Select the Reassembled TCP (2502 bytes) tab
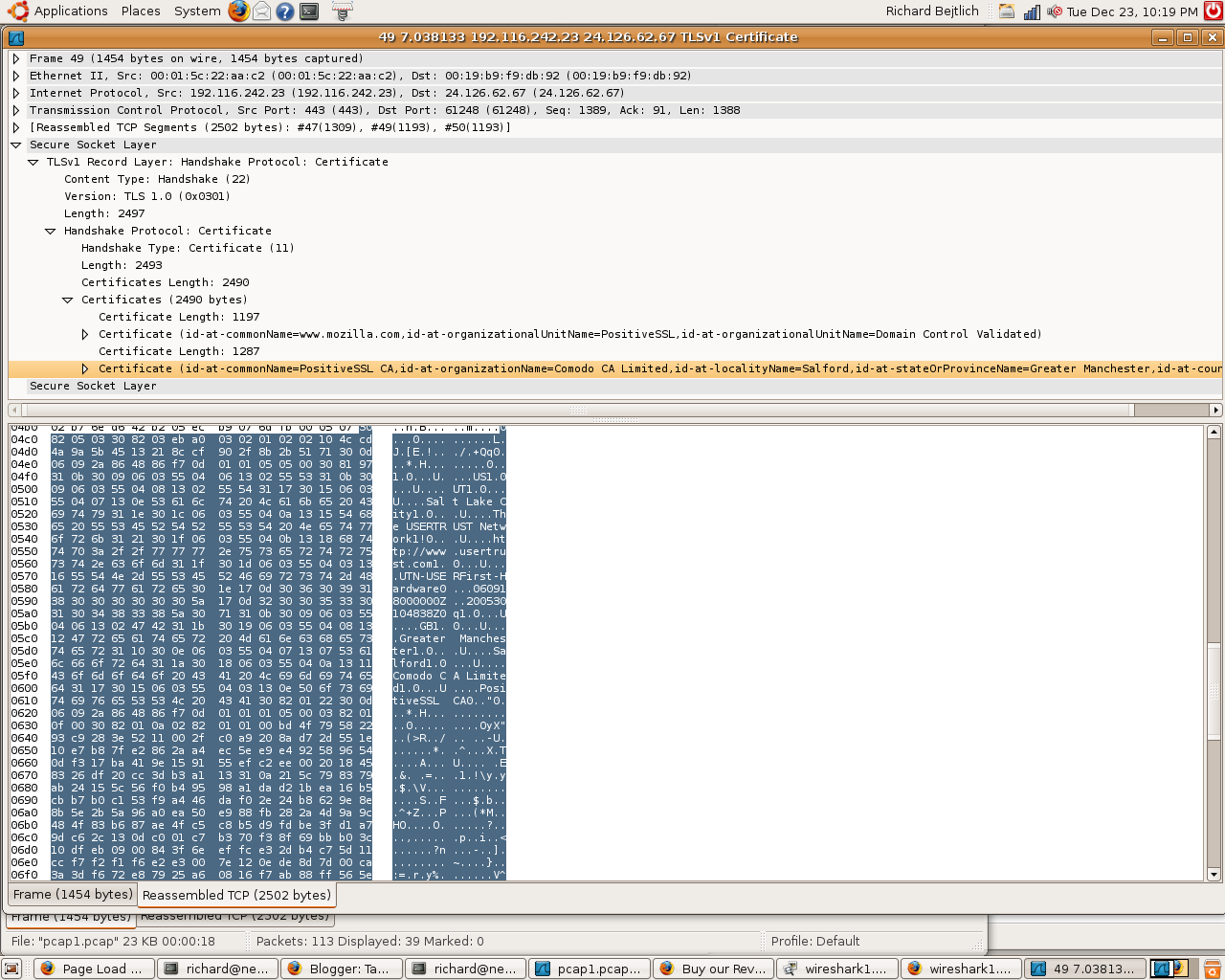Screen dimensions: 1225x980 coord(237,896)
